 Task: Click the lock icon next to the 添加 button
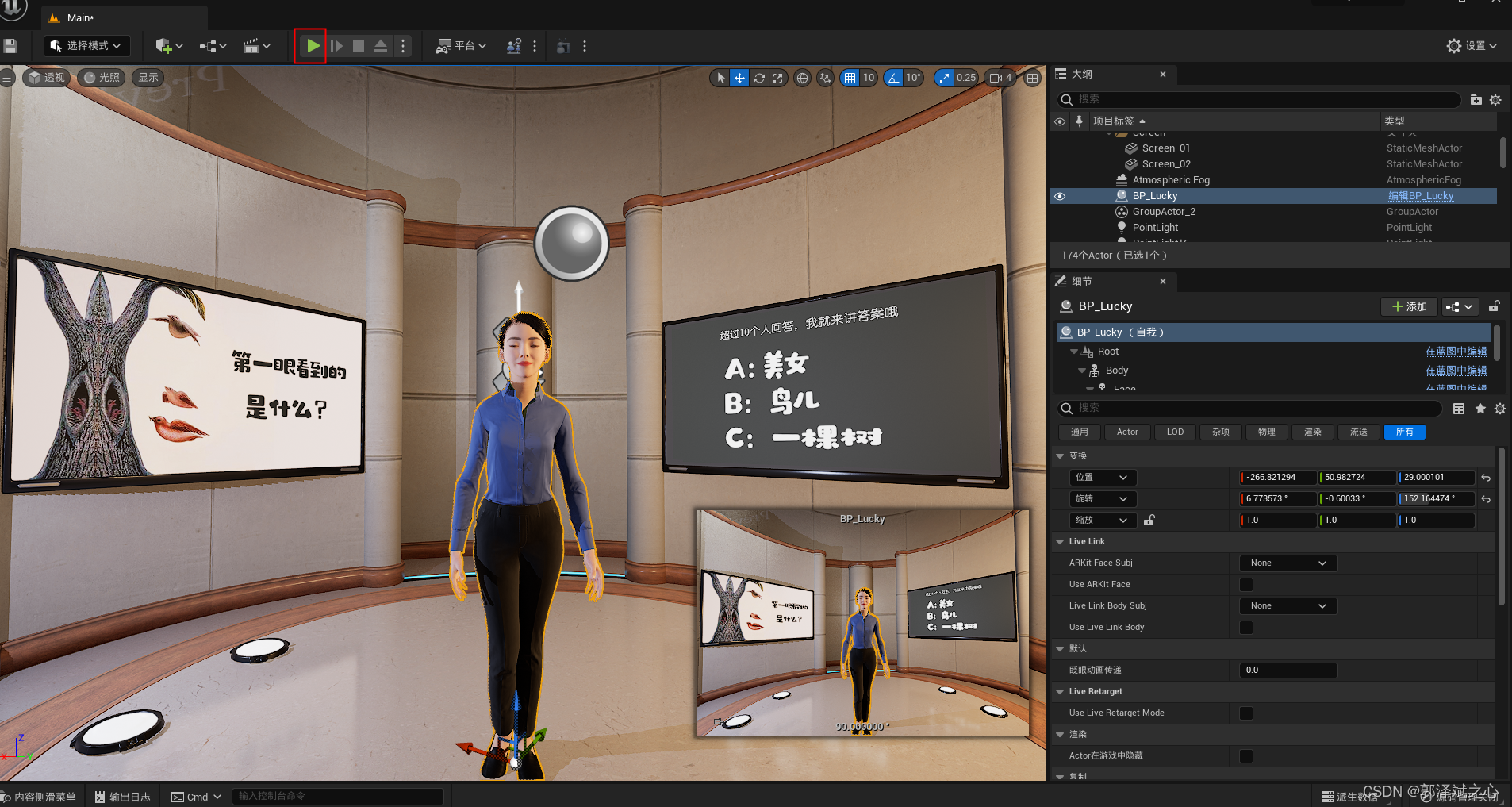click(x=1494, y=306)
